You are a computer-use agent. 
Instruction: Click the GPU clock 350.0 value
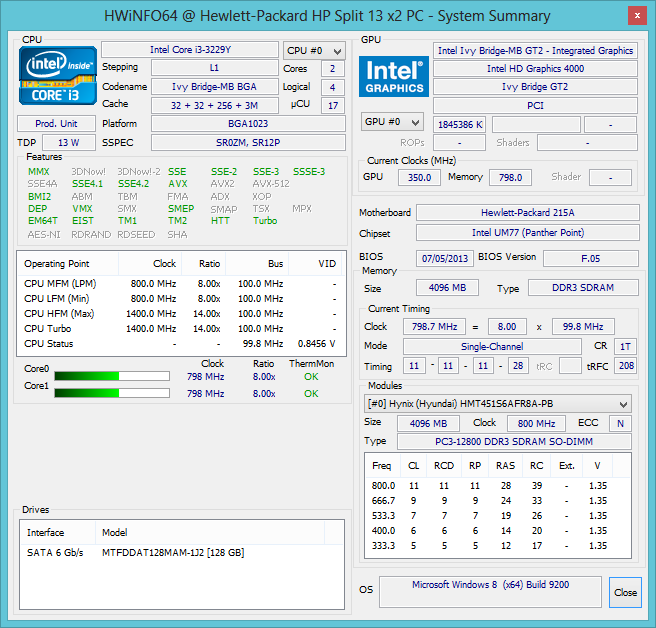click(419, 177)
